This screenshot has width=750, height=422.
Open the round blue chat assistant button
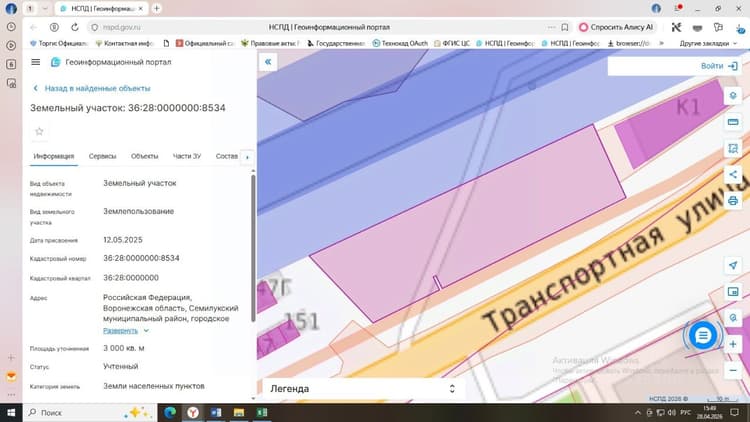click(703, 335)
